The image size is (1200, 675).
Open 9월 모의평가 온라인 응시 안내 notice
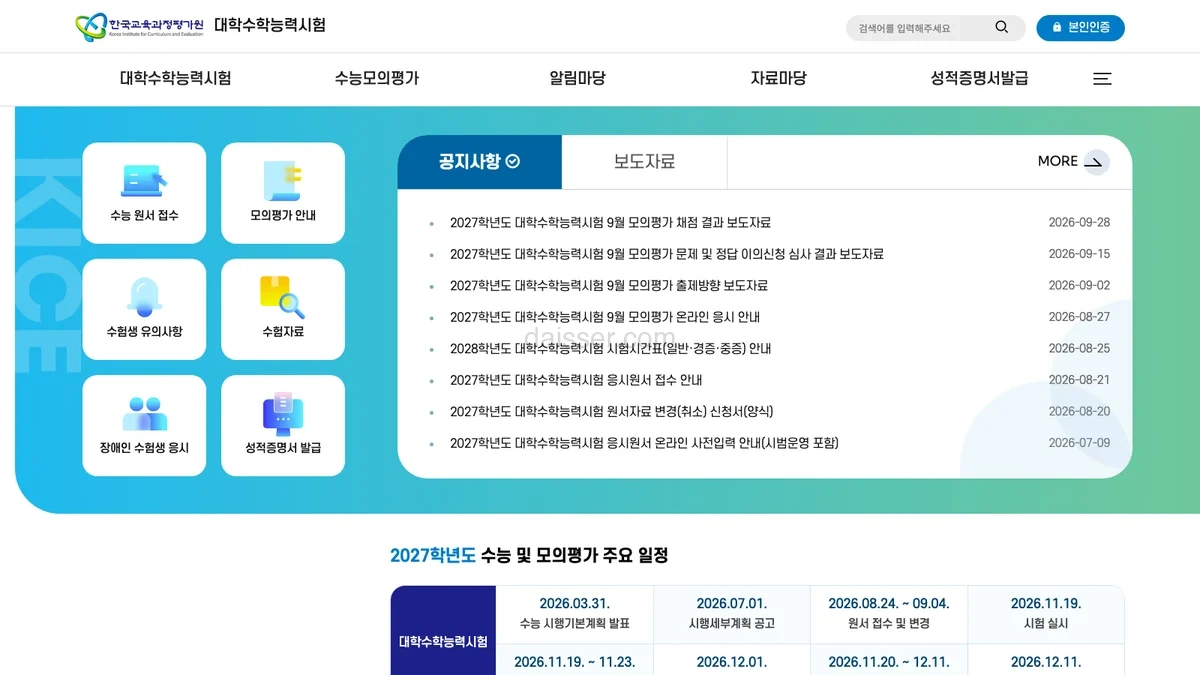pos(605,317)
